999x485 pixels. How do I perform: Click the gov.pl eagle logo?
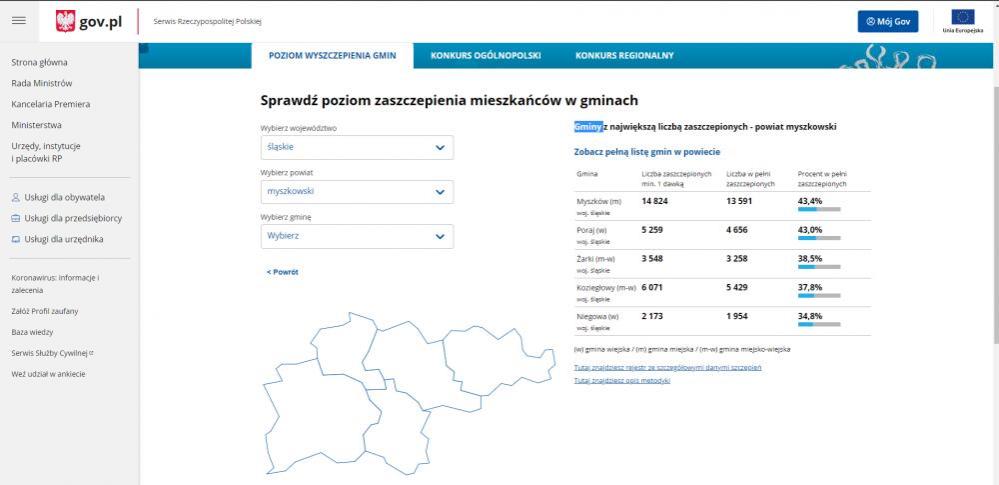tap(66, 22)
